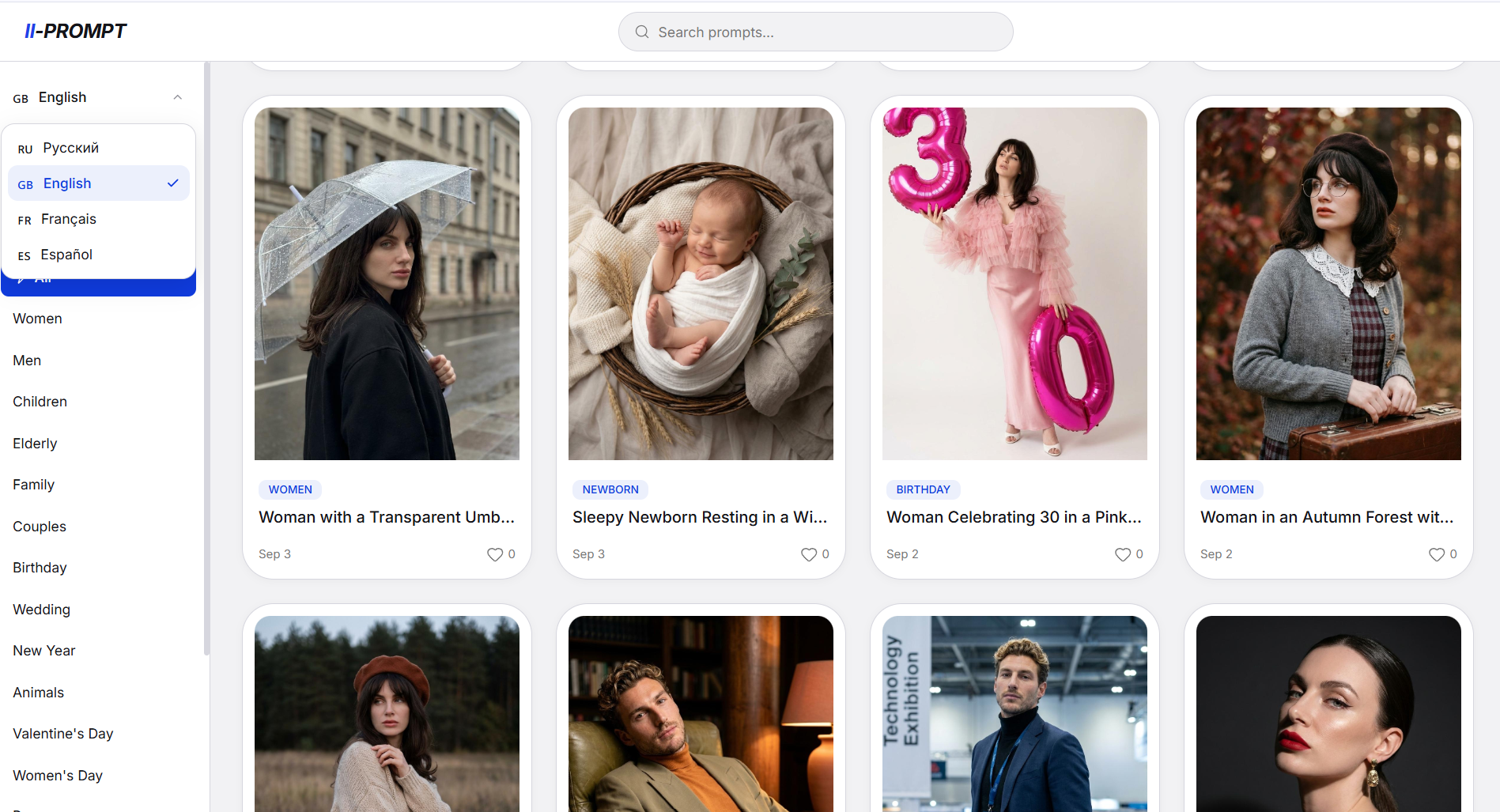Choose Español from language list
Screen dimensions: 1500x812
pos(98,255)
